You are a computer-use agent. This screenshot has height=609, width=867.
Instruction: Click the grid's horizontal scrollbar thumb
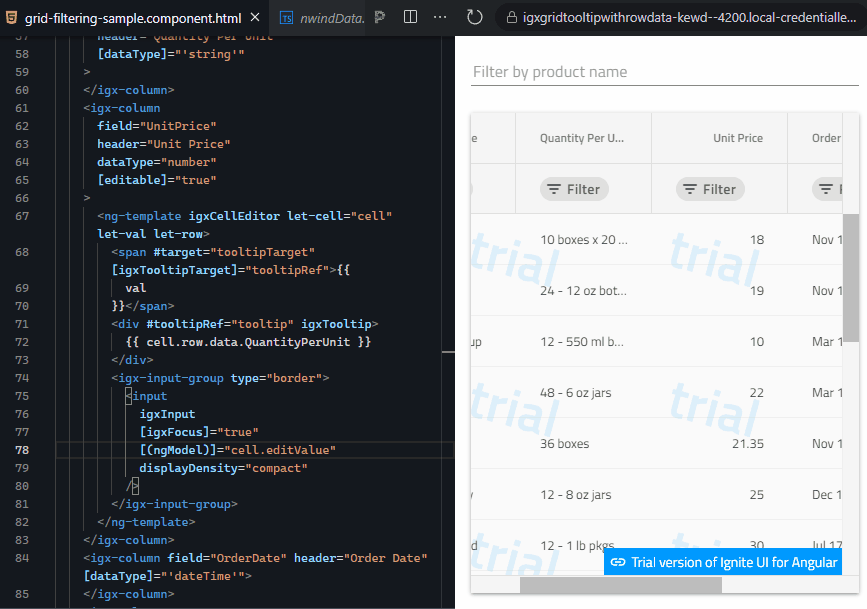pos(620,585)
